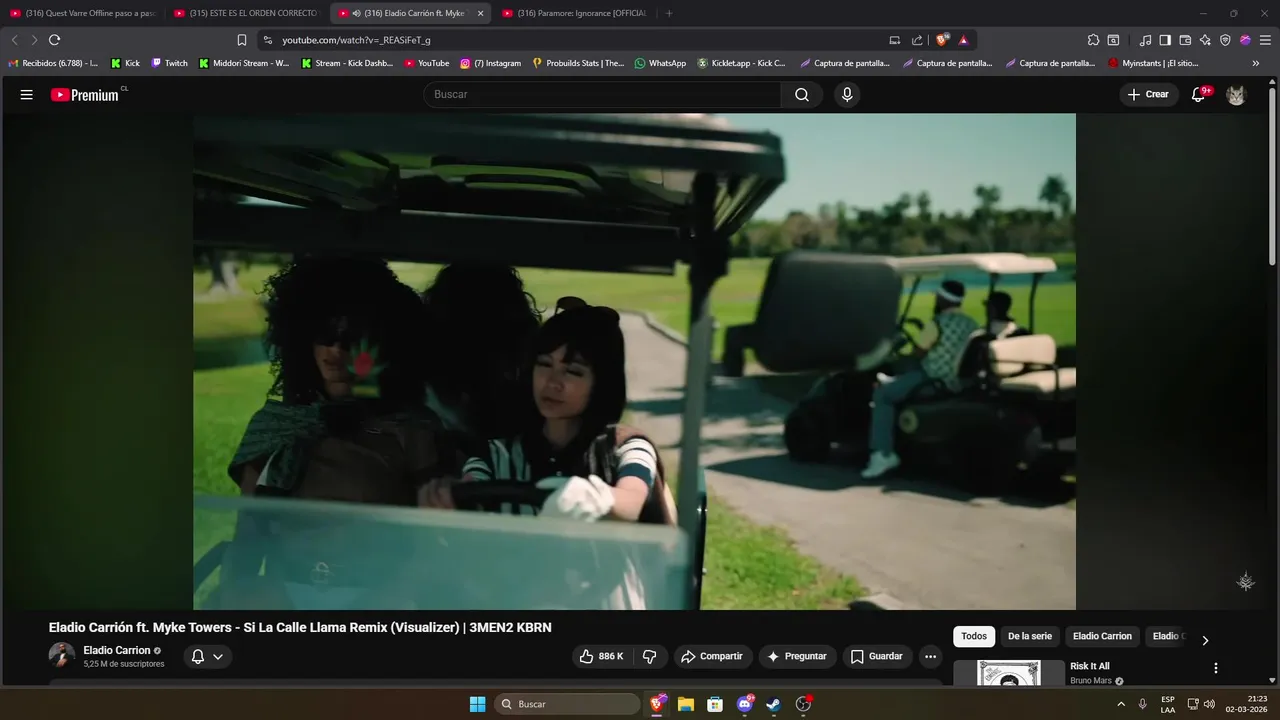Viewport: 1280px width, 720px height.
Task: Open WhatsApp bookmark
Action: pyautogui.click(x=660, y=63)
